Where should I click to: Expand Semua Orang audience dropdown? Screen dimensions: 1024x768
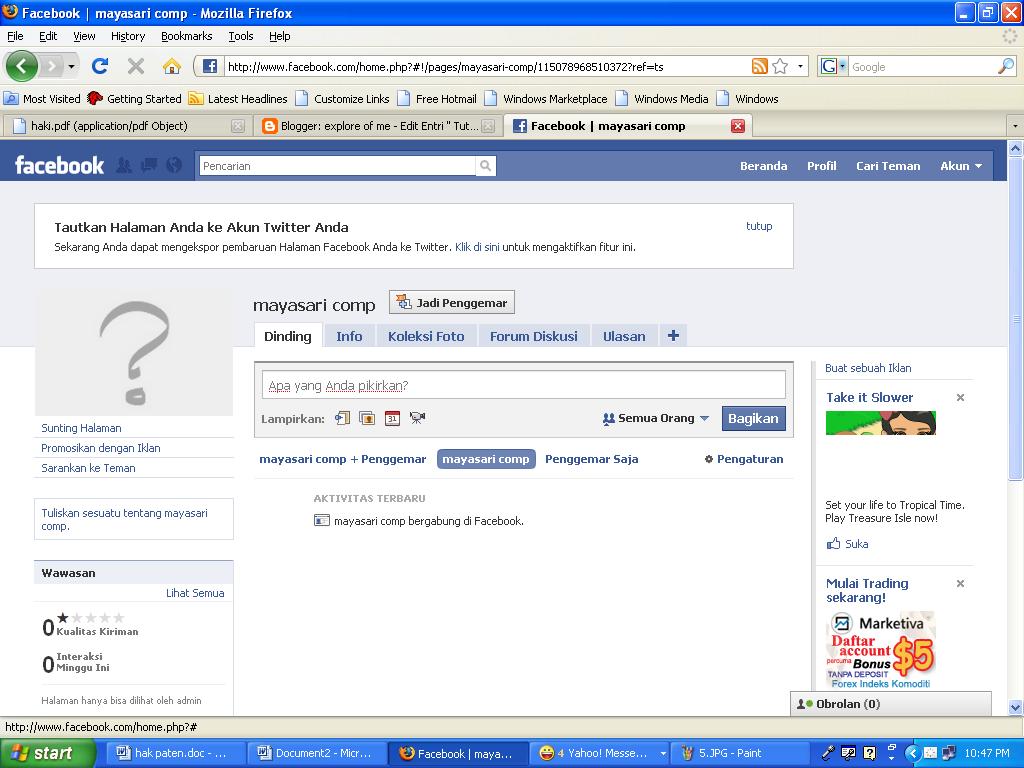655,418
